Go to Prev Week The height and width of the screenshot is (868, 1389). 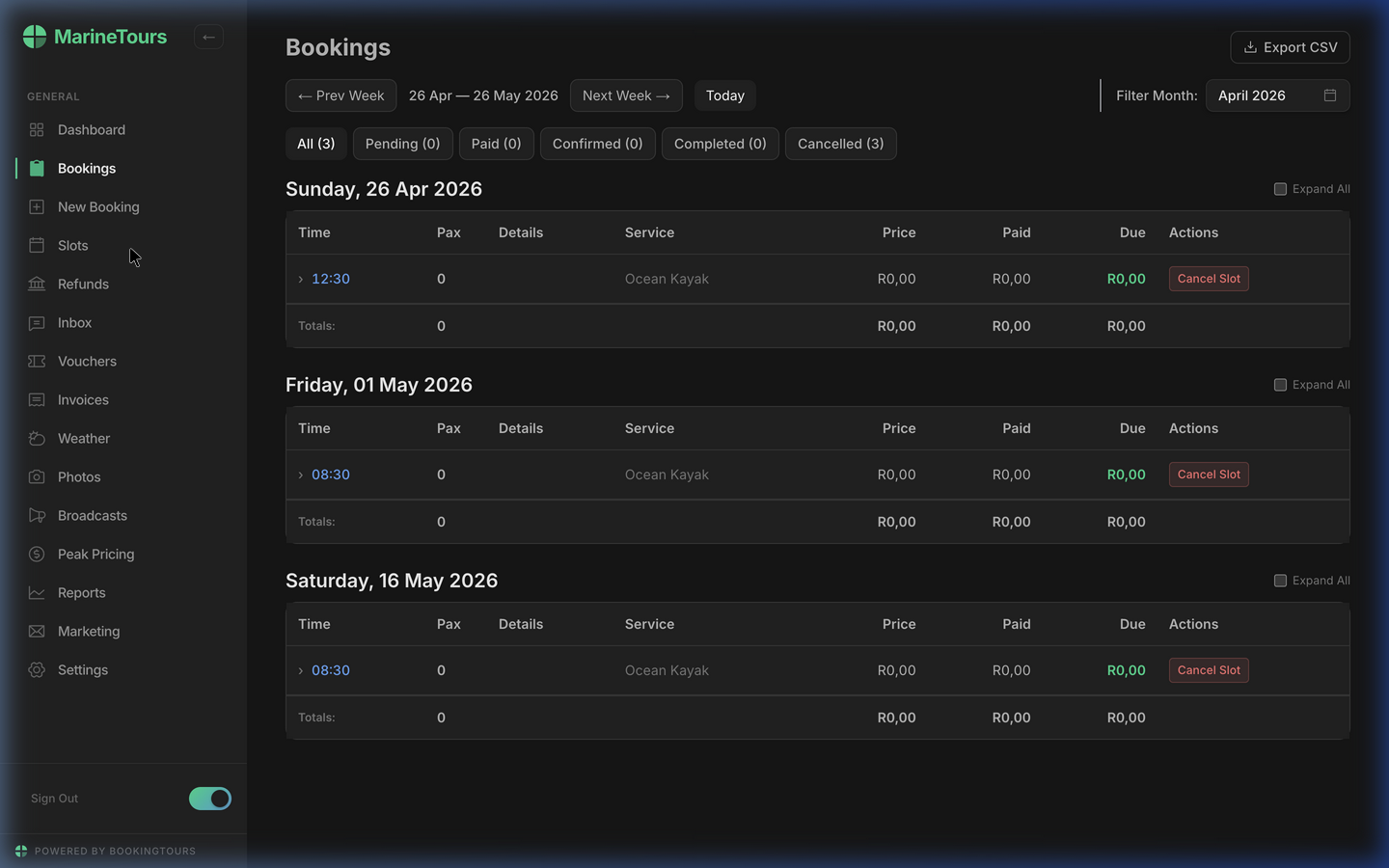(340, 95)
